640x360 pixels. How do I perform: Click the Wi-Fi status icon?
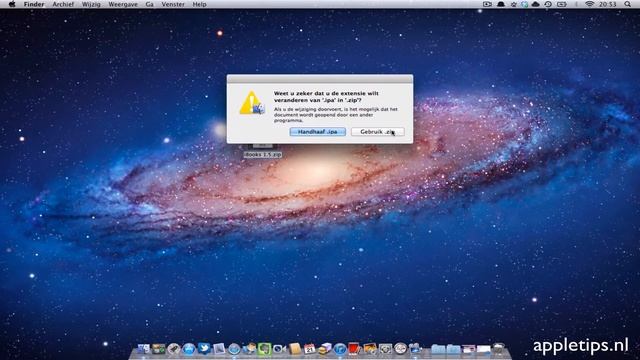(x=589, y=4)
